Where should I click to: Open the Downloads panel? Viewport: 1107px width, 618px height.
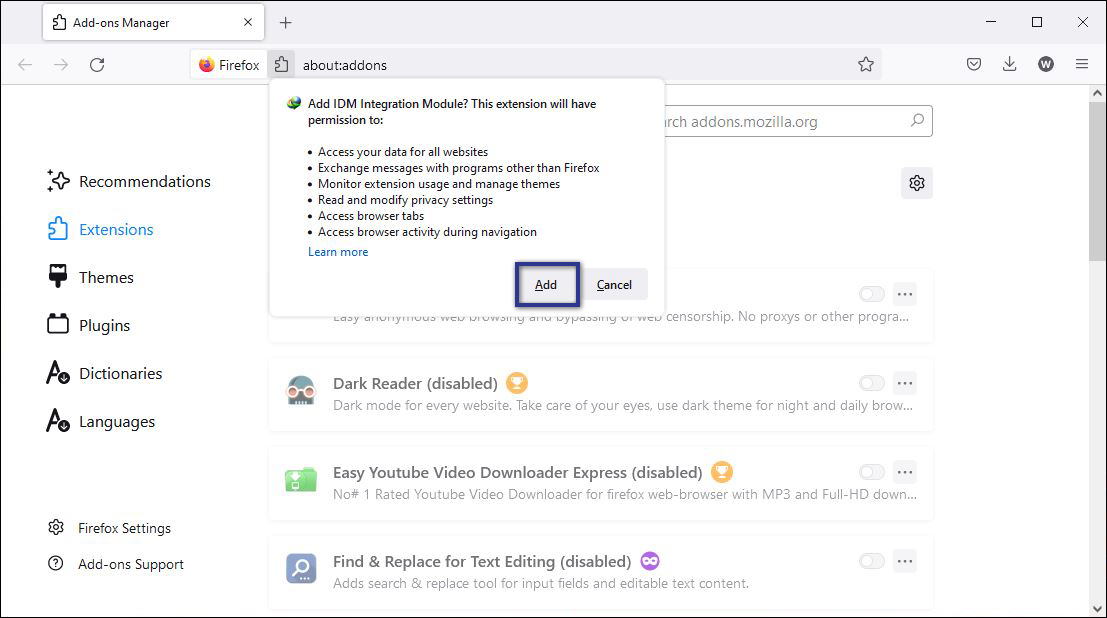click(1009, 63)
